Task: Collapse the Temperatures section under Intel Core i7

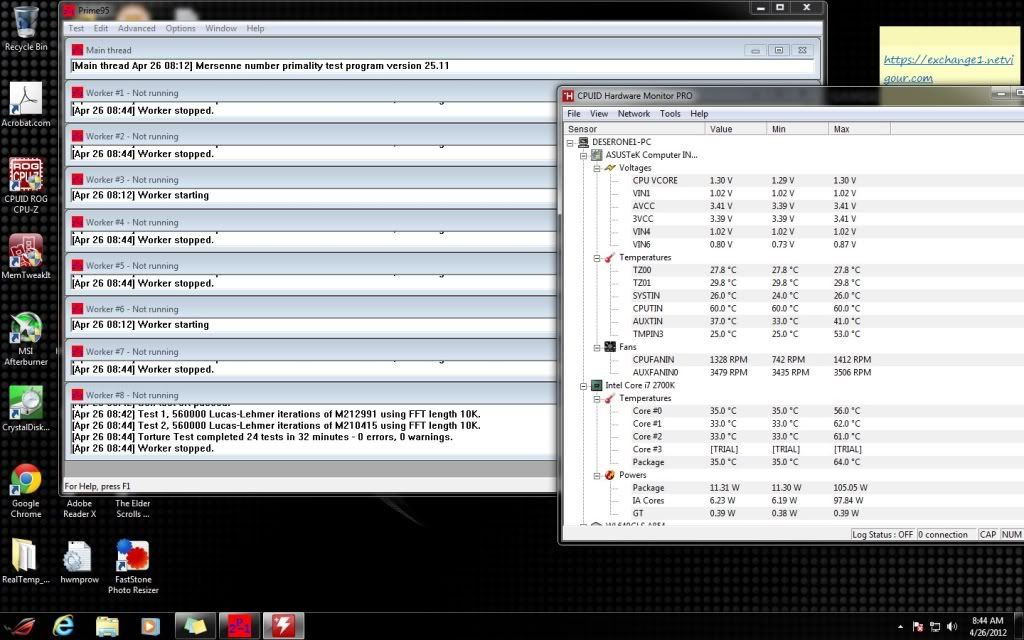Action: pyautogui.click(x=597, y=398)
